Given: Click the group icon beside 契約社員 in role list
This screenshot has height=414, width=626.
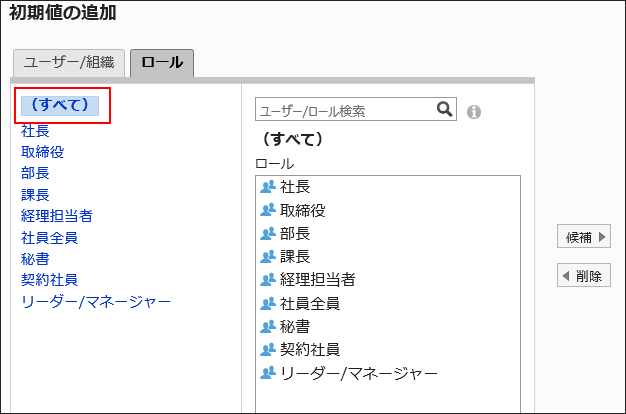Looking at the screenshot, I should pyautogui.click(x=268, y=349).
